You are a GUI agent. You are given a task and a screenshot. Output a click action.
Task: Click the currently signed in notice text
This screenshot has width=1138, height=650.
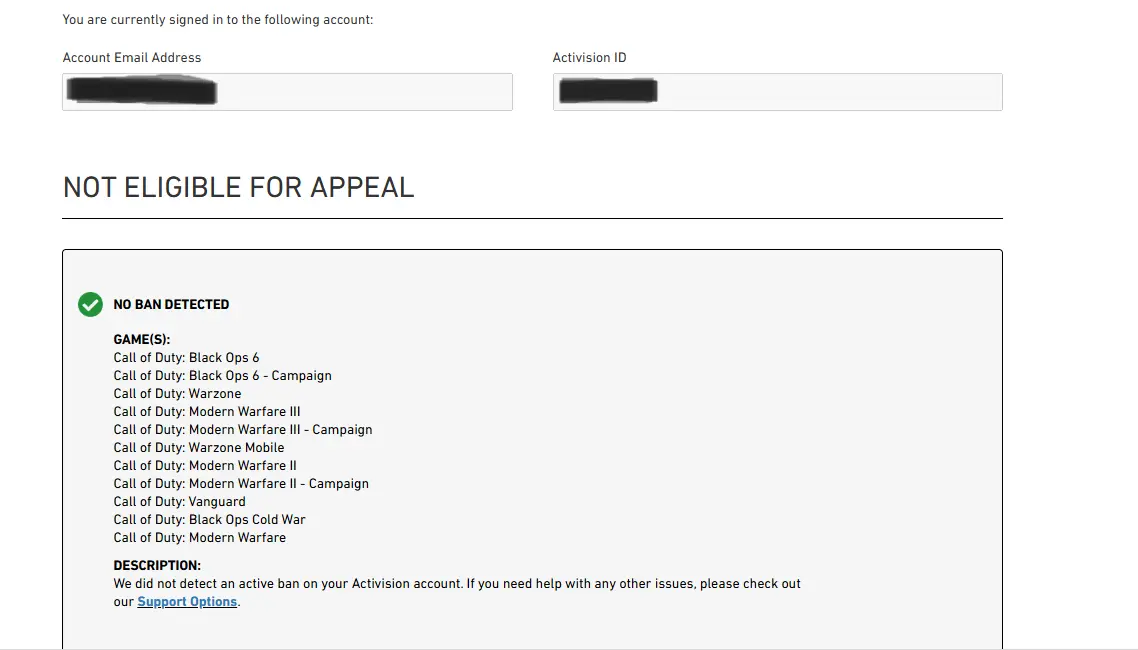(x=217, y=20)
